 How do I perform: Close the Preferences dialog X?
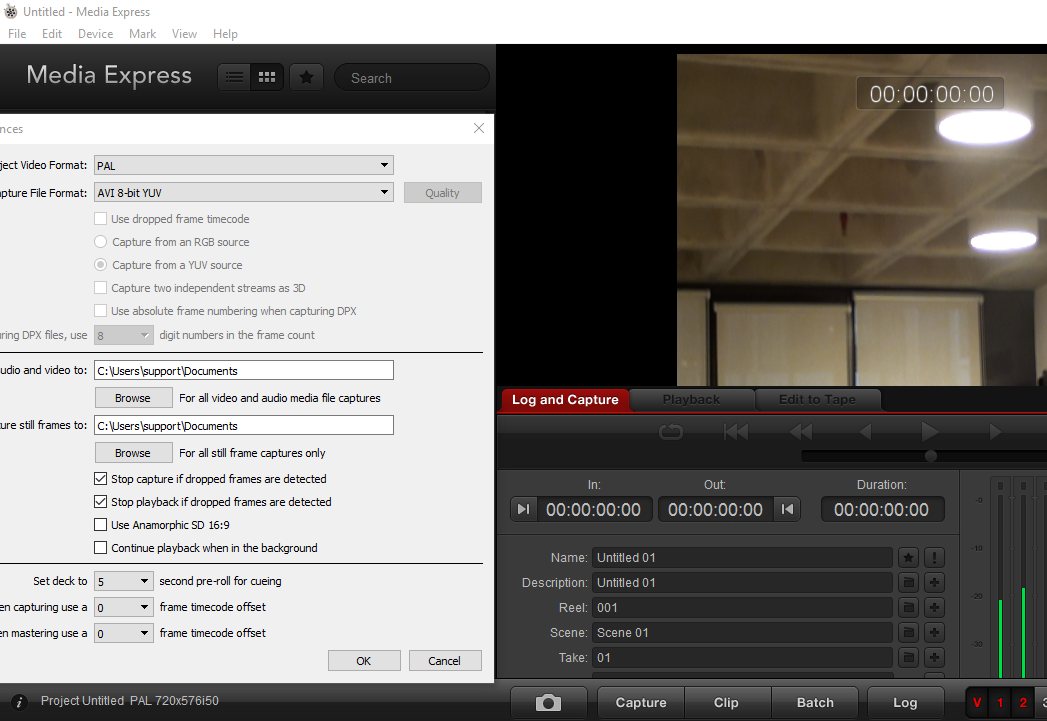coord(479,128)
